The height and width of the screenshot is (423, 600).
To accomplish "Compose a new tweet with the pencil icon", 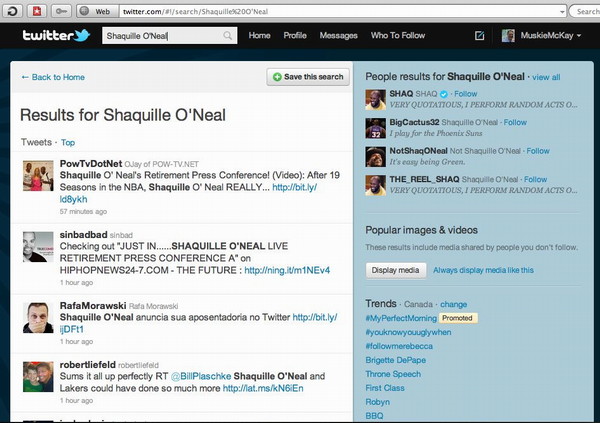I will (479, 36).
